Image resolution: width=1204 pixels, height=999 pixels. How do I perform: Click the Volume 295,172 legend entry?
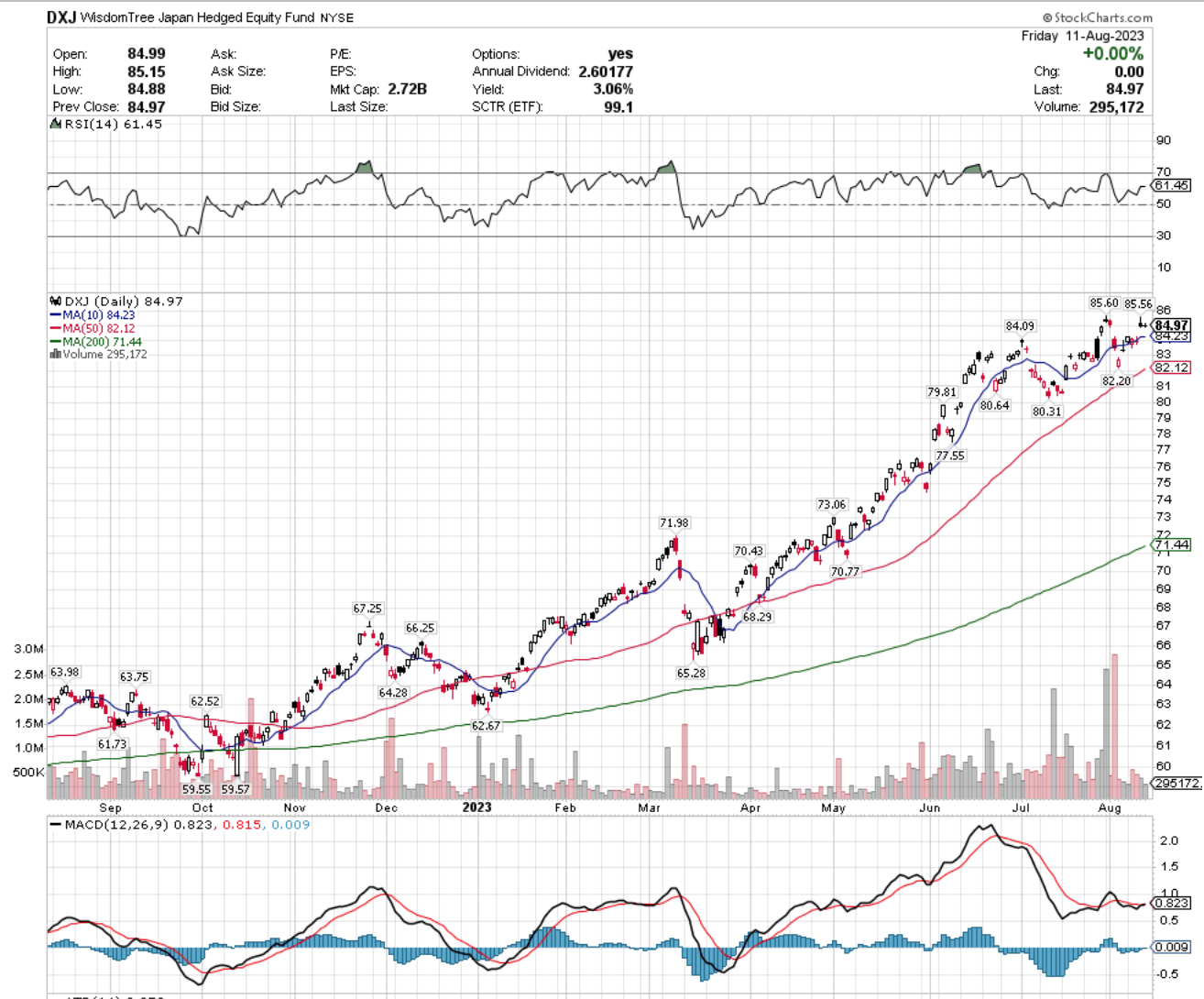tap(99, 355)
